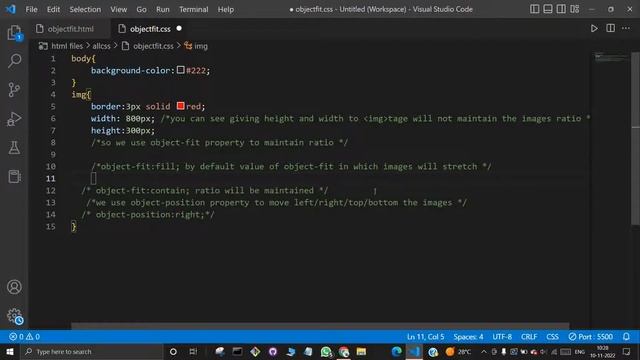Open the Manage gear settings icon

pyautogui.click(x=14, y=316)
